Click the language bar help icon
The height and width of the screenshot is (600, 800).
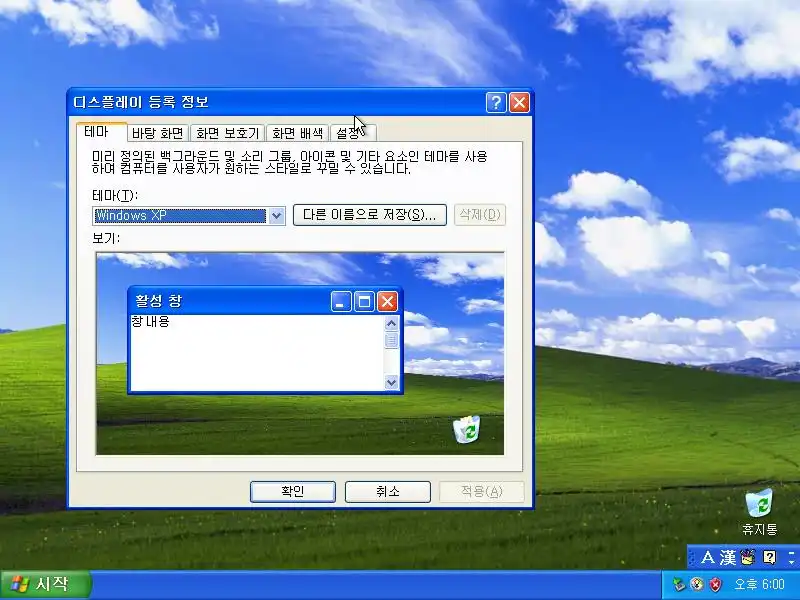point(769,557)
